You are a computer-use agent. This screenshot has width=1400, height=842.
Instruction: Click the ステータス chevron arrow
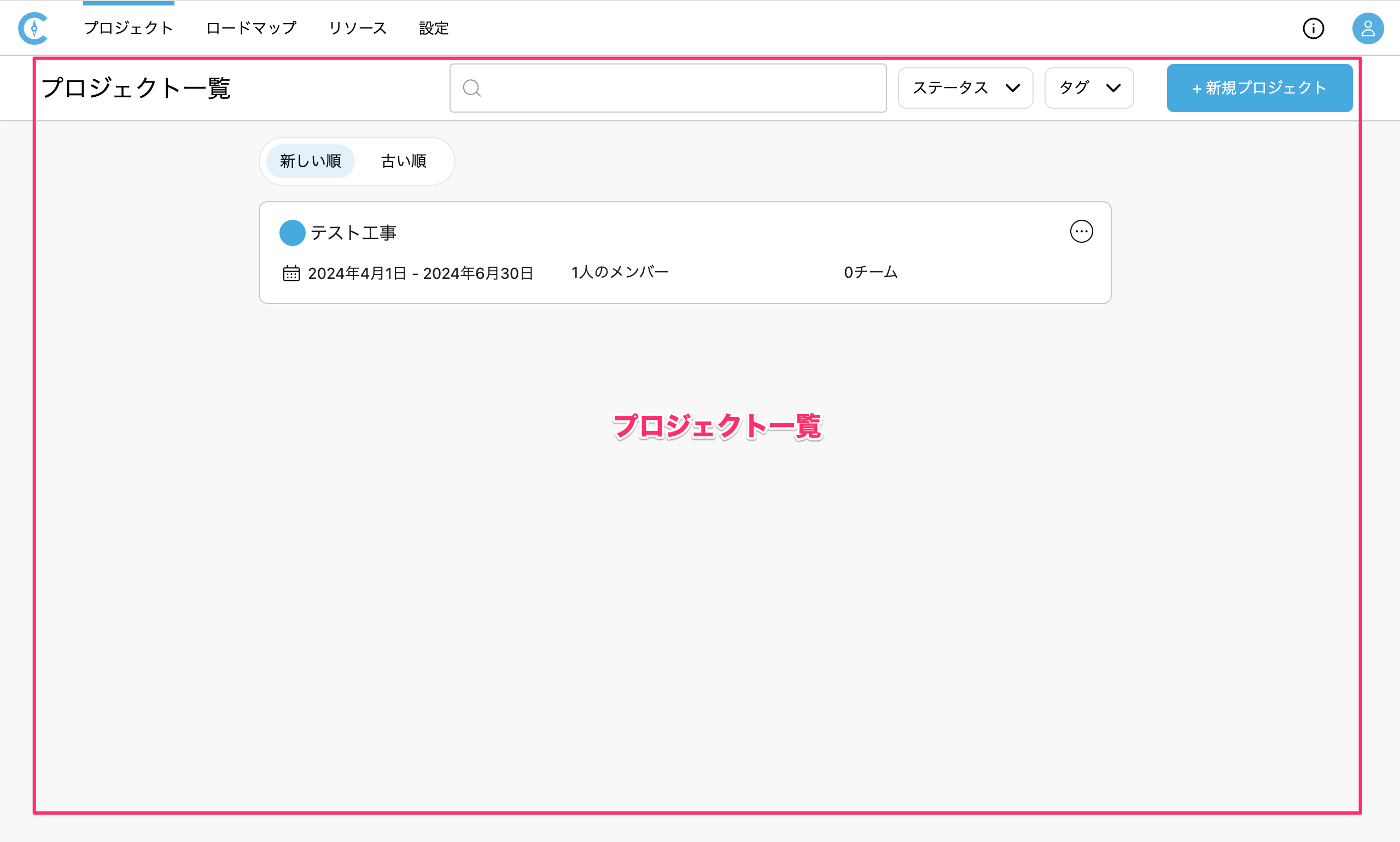click(x=1012, y=88)
